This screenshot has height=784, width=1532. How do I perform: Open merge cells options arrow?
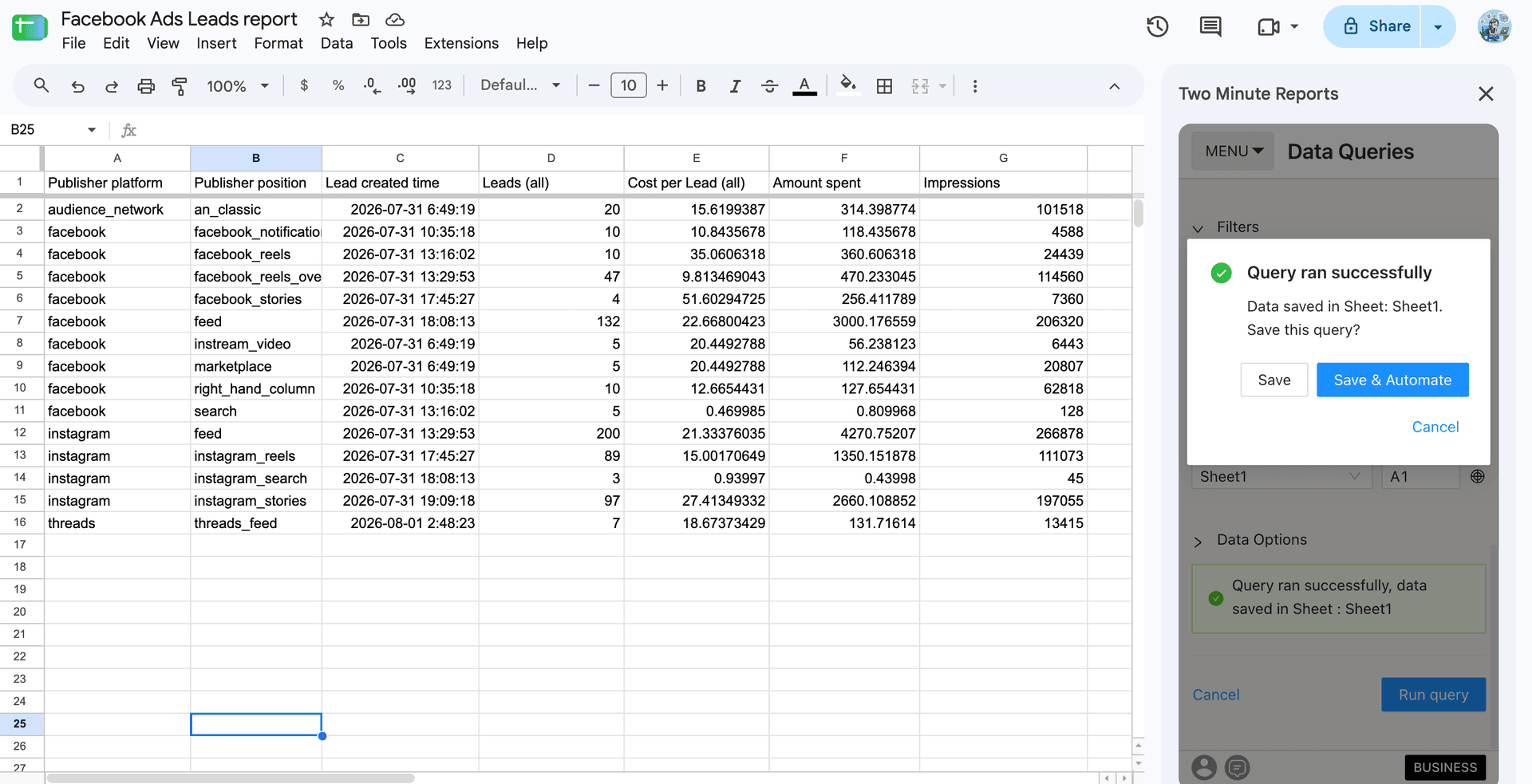(x=942, y=86)
